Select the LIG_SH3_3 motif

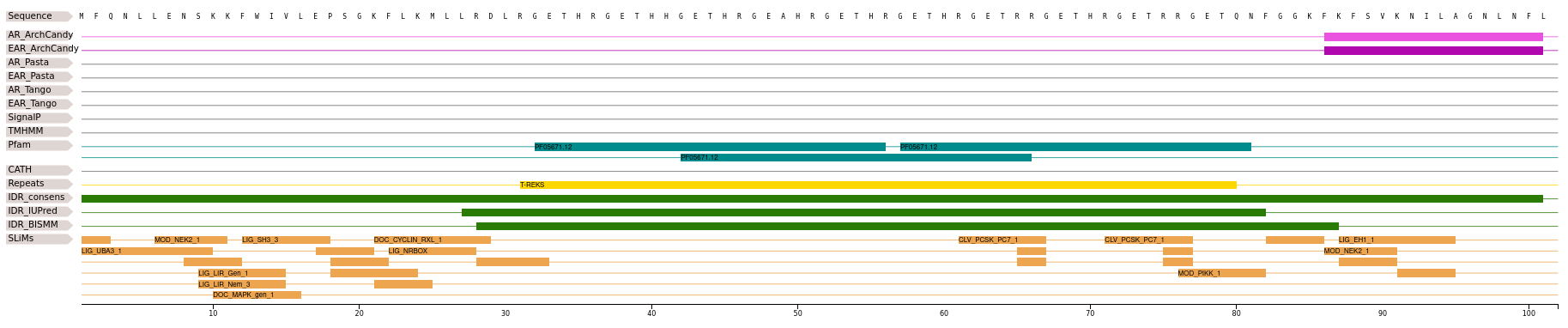[286, 240]
